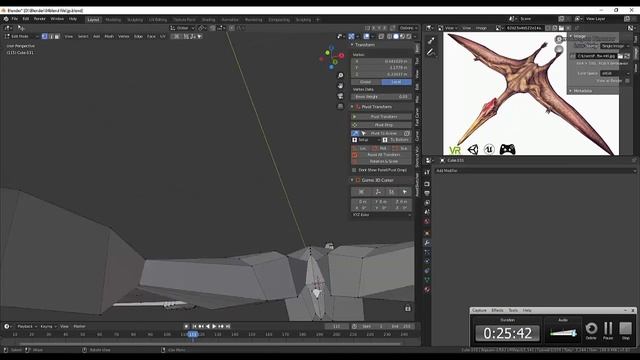Click the Delete icon in recorder window

click(x=591, y=330)
